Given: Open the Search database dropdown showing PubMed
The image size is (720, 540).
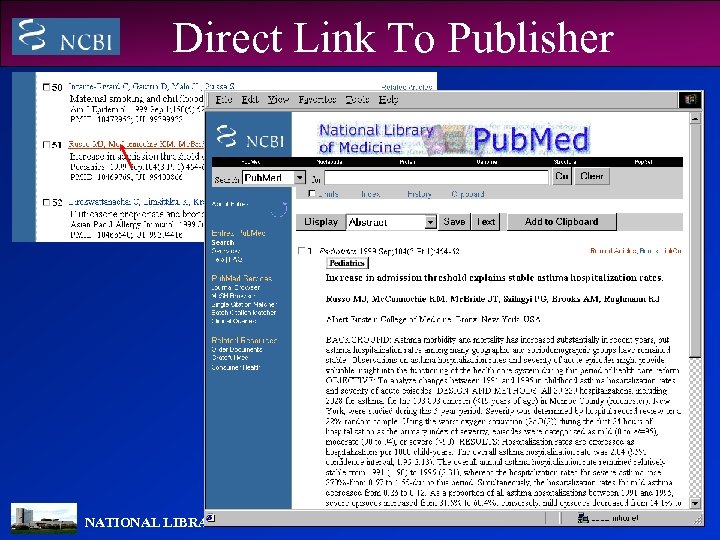Looking at the screenshot, I should 274,177.
